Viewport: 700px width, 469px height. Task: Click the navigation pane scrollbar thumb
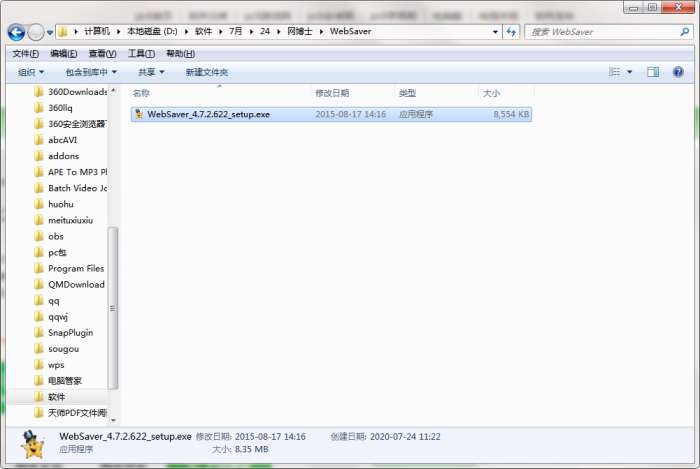click(113, 308)
